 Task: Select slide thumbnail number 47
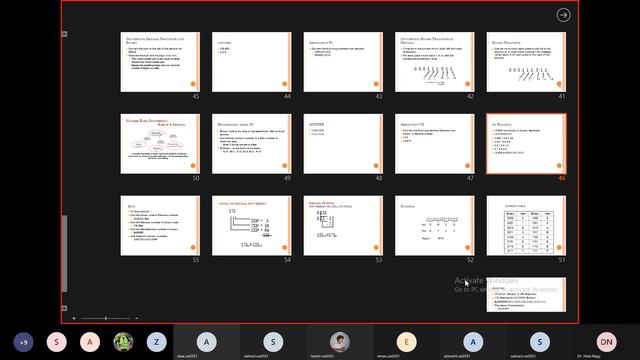coord(435,144)
